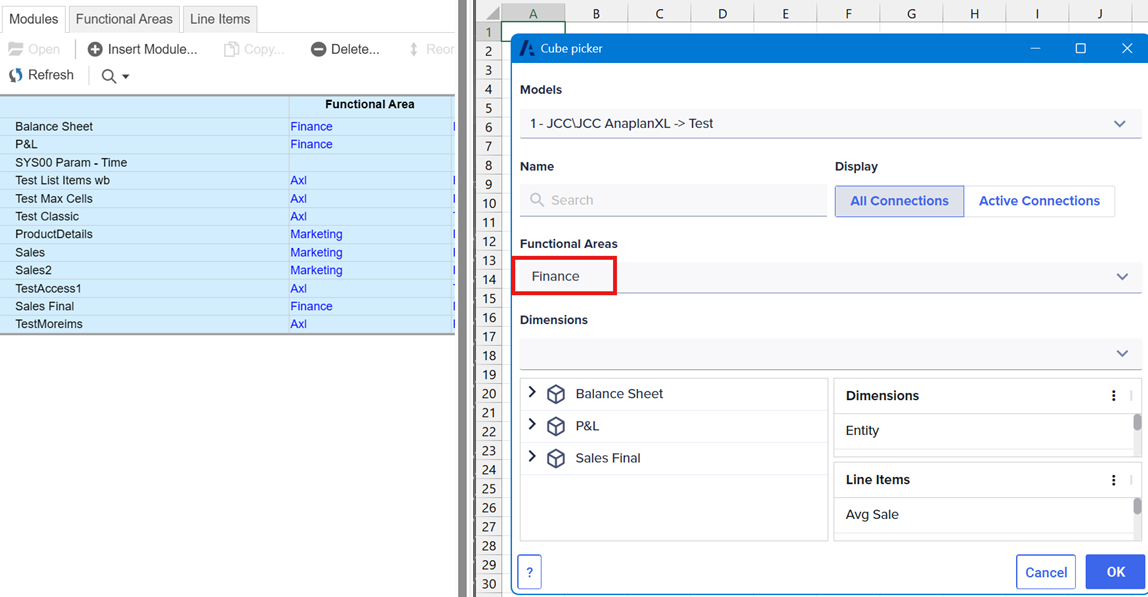
Task: Select Sales Final in the cube tree
Action: [x=608, y=459]
